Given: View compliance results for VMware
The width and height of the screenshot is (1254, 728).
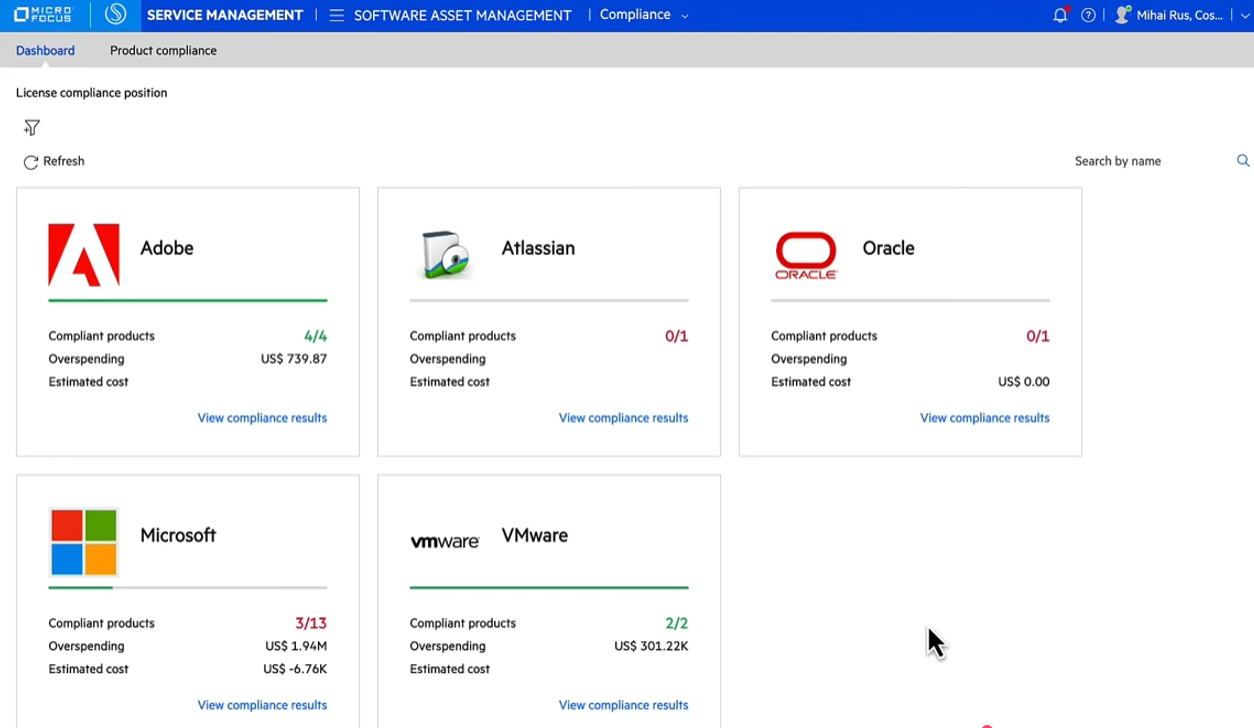Looking at the screenshot, I should pyautogui.click(x=623, y=705).
